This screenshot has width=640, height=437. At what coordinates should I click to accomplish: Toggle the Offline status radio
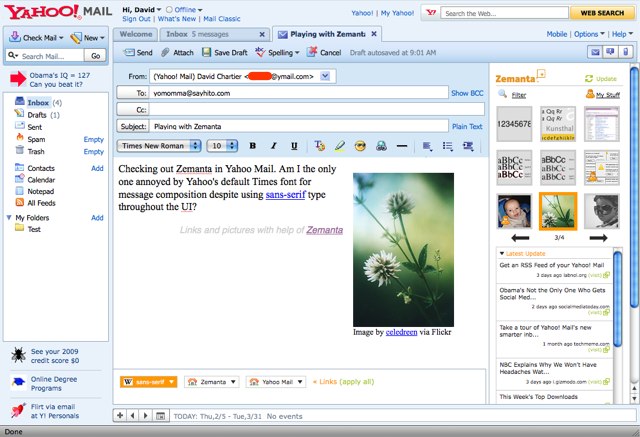(x=169, y=9)
